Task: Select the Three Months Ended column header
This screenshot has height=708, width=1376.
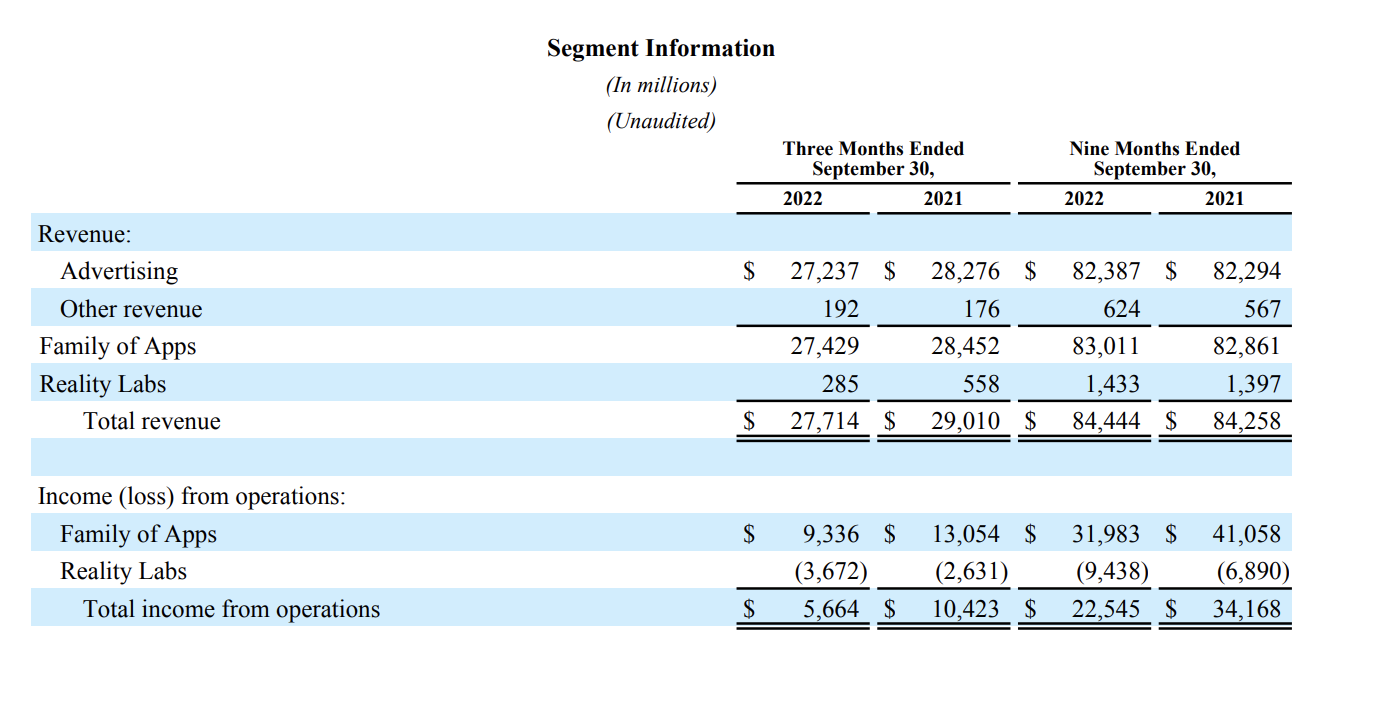Action: click(872, 158)
